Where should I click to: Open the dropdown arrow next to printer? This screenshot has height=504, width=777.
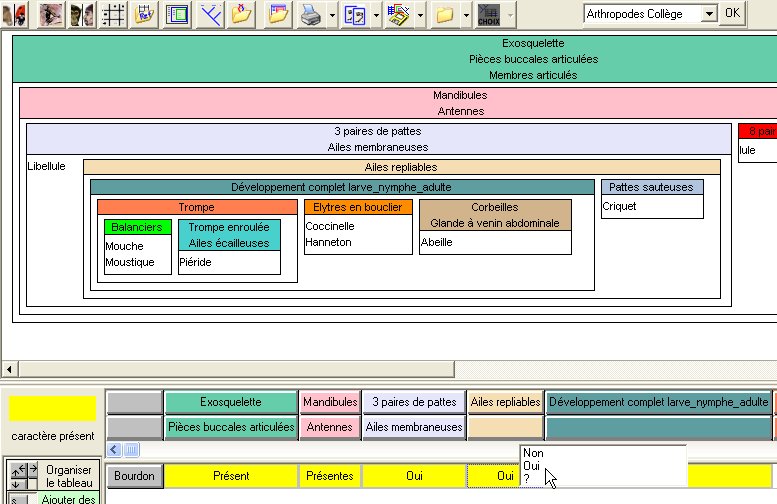pyautogui.click(x=331, y=15)
